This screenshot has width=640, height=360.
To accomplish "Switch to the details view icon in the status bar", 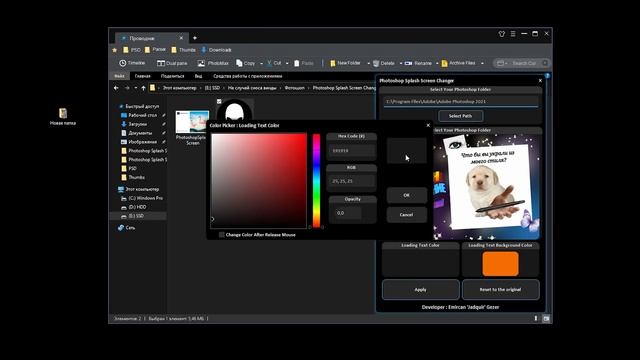I will tap(536, 318).
